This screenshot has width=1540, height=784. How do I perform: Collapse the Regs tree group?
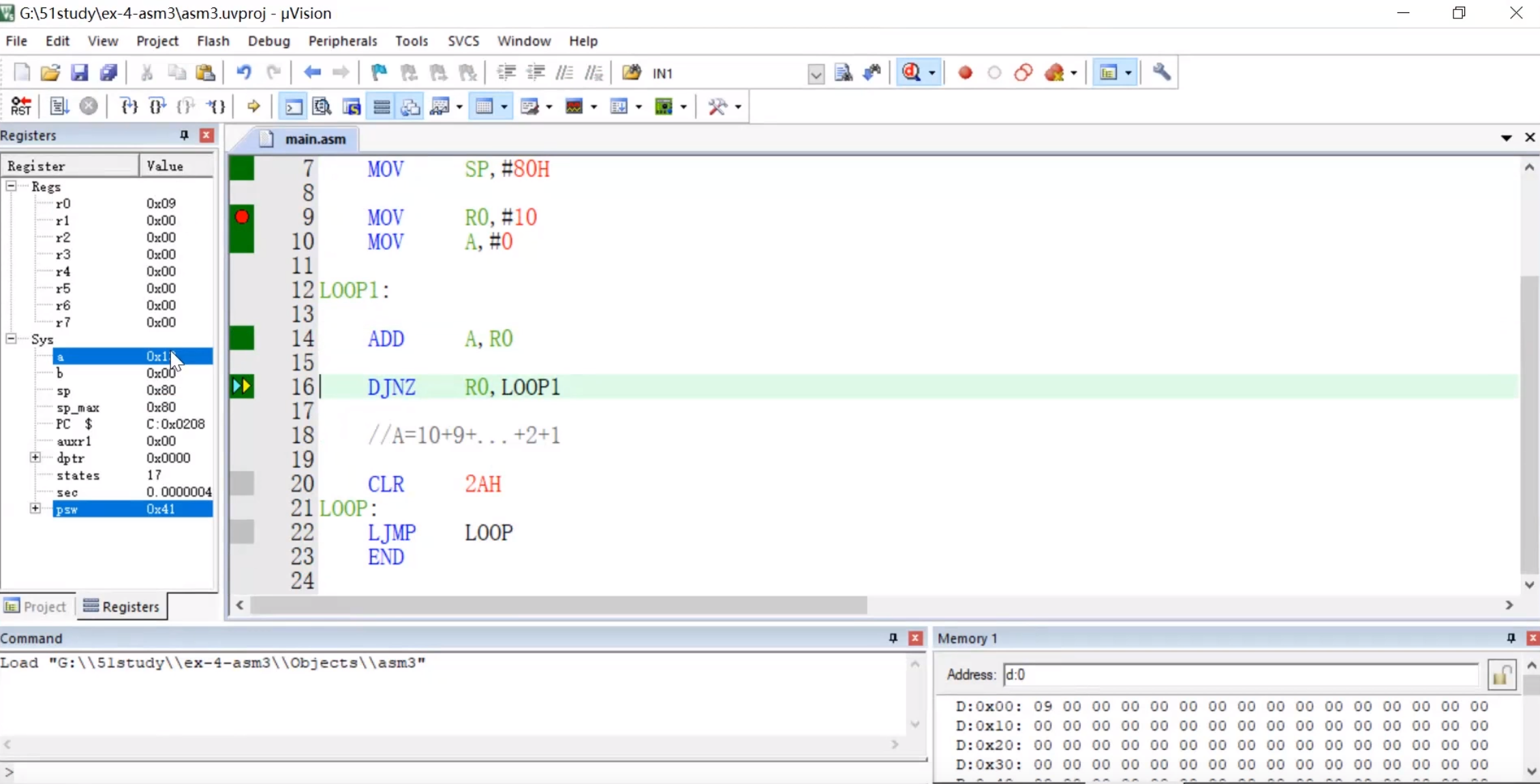tap(11, 186)
